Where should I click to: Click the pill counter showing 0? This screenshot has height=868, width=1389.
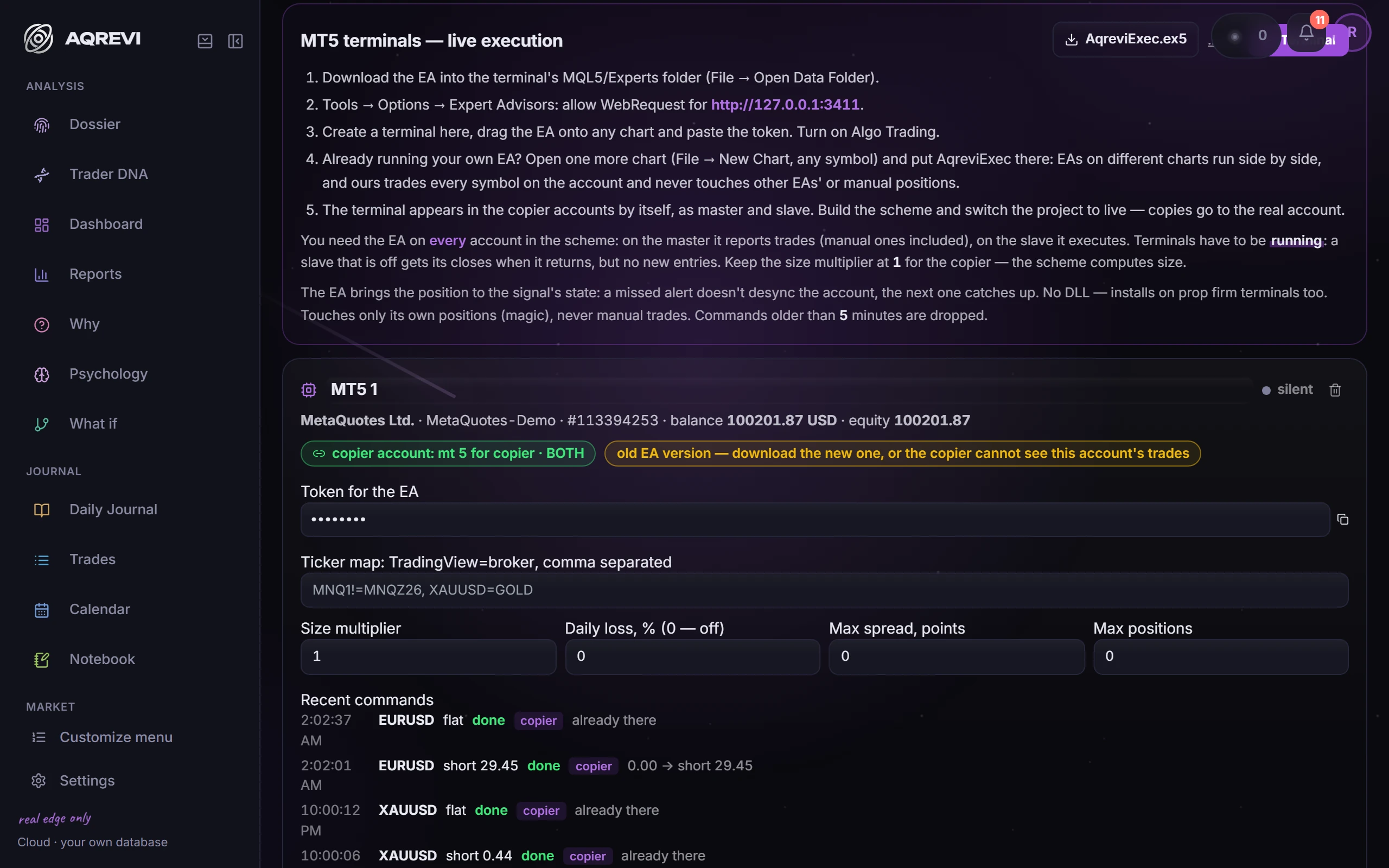click(x=1246, y=36)
